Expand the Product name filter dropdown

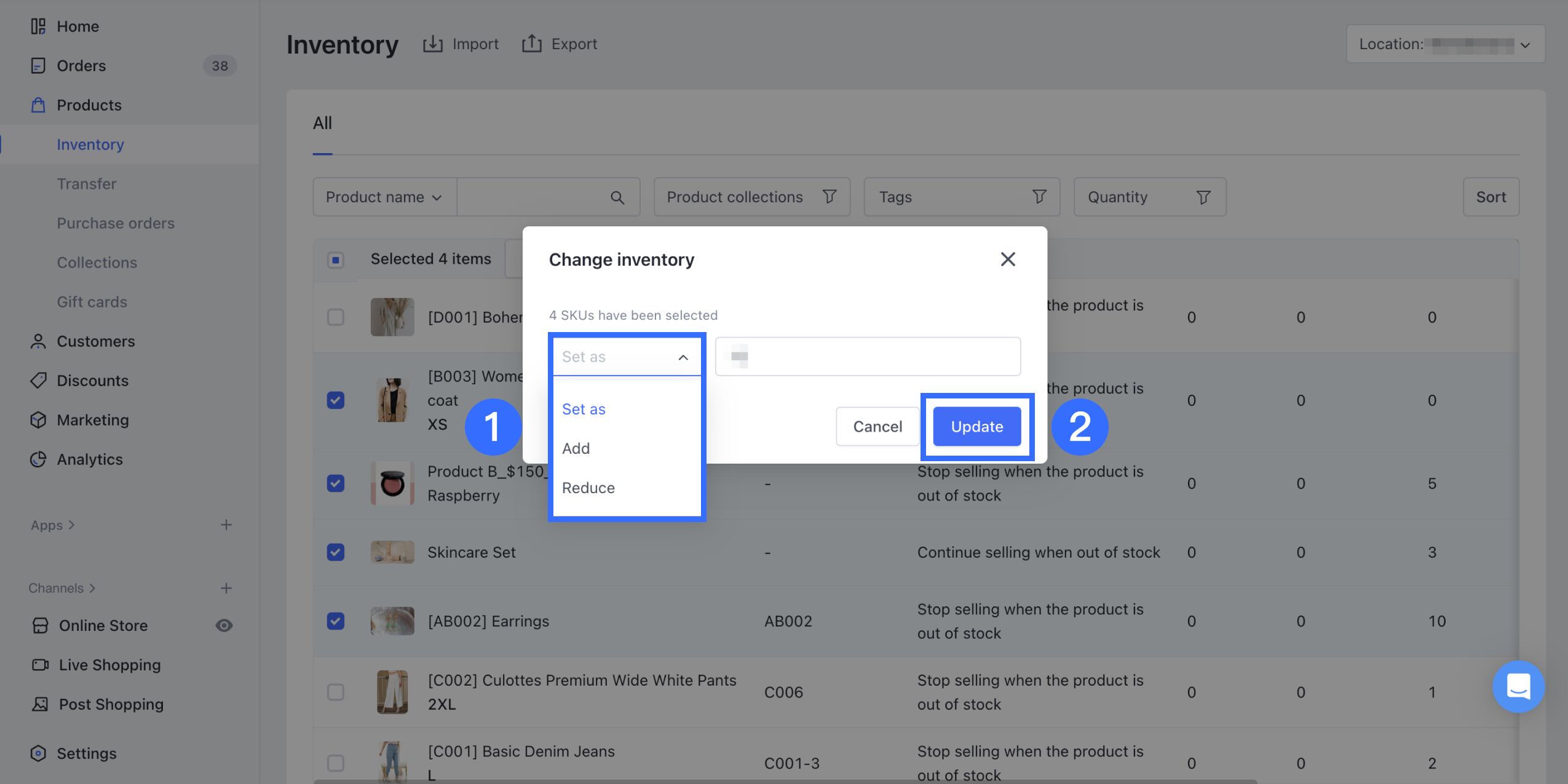point(384,197)
